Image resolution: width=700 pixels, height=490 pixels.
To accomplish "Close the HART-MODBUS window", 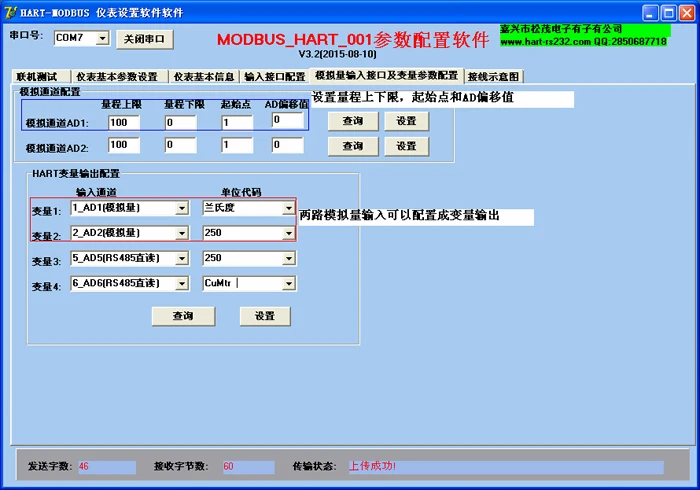I will (x=687, y=13).
